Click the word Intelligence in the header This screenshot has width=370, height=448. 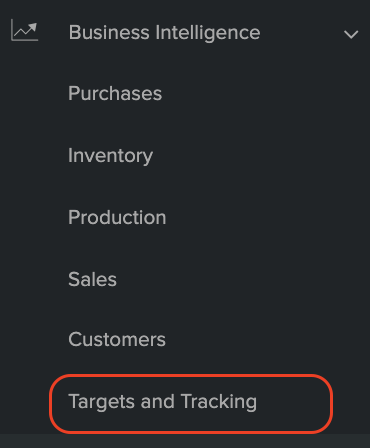208,33
